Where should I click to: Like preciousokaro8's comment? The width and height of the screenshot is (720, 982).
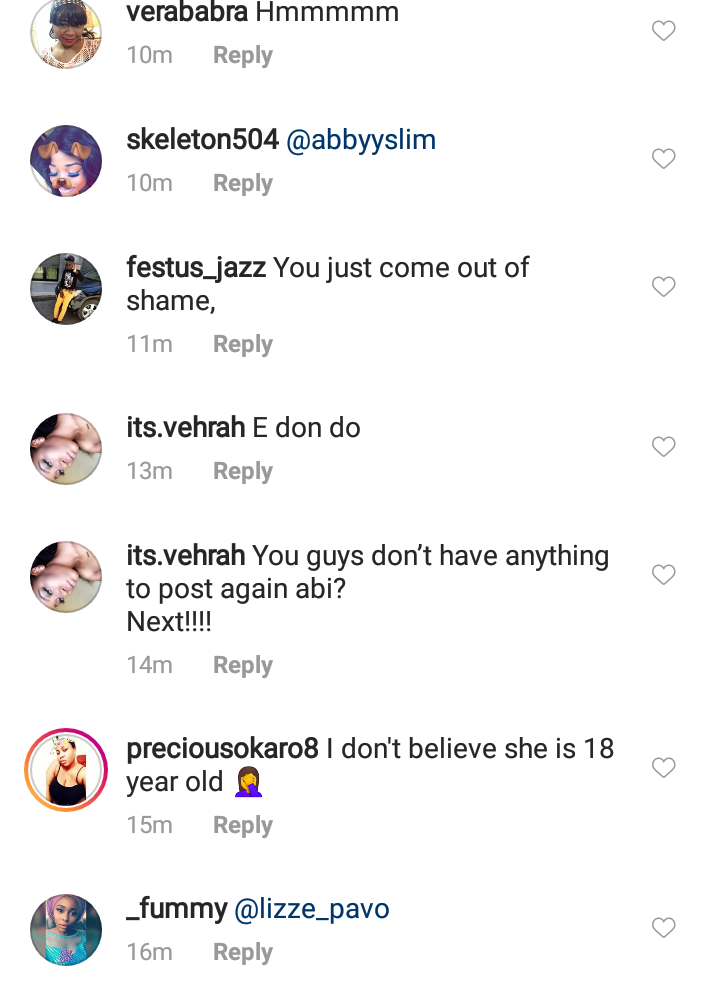[663, 768]
